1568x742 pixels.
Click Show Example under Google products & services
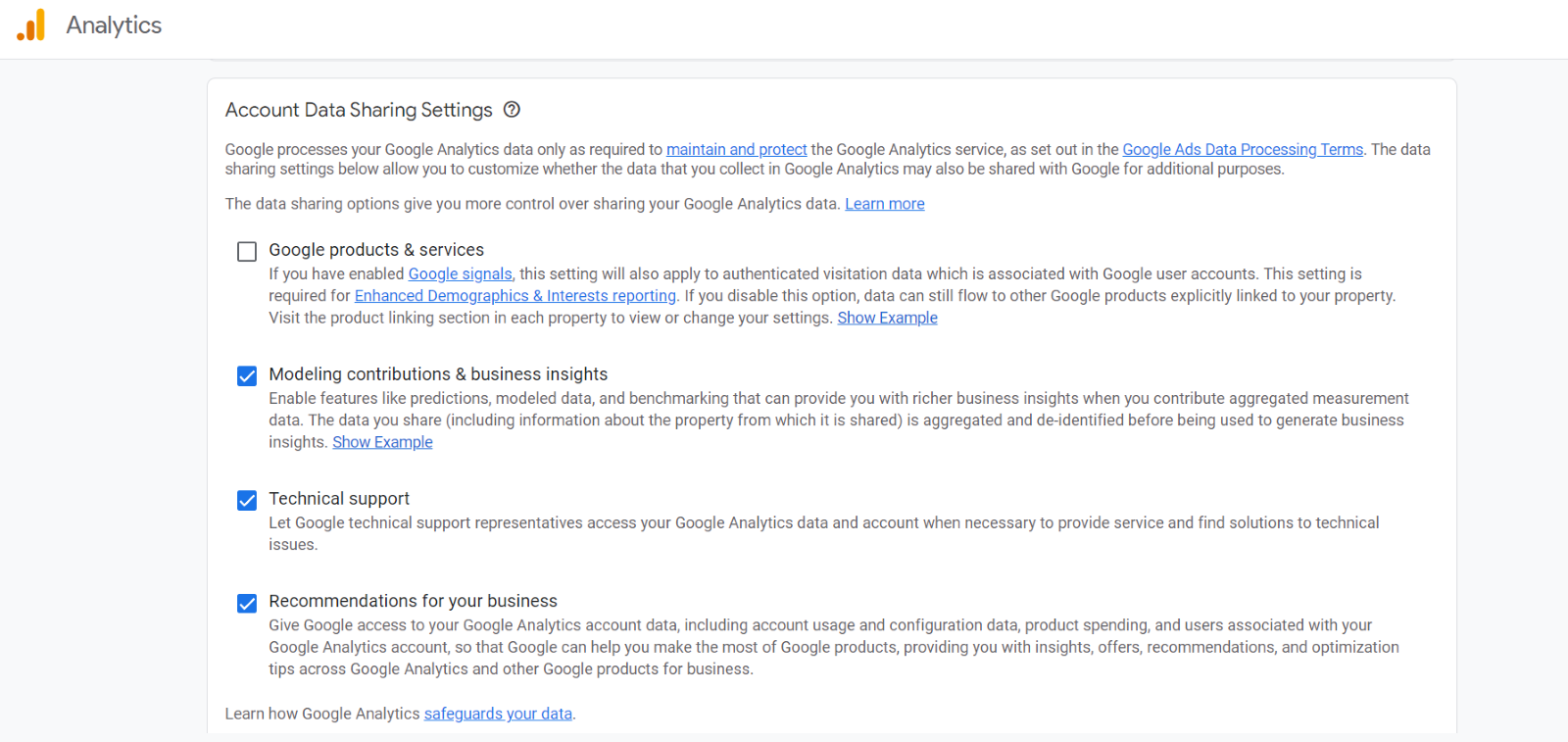pos(887,318)
